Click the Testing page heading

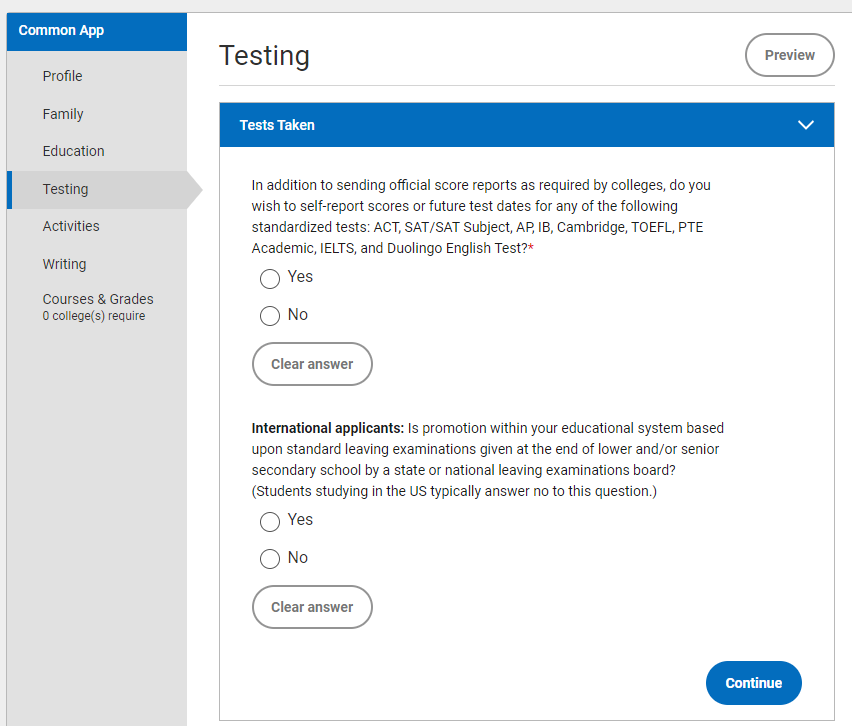264,56
